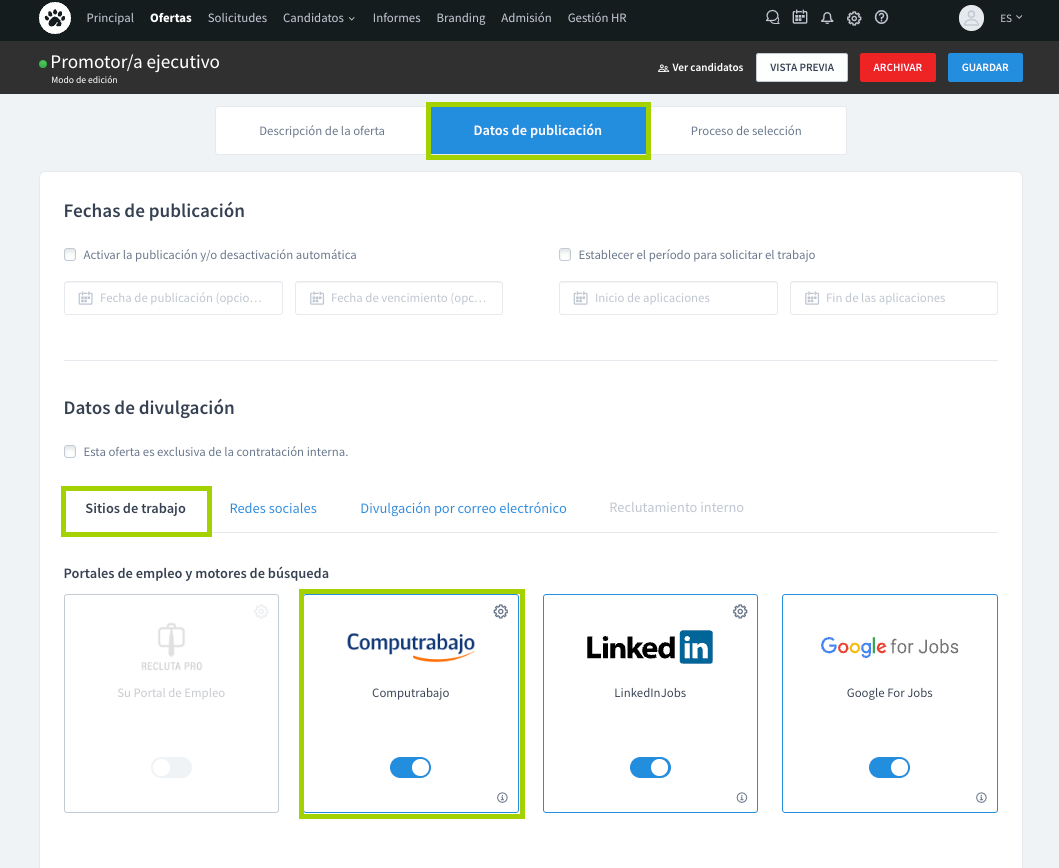This screenshot has width=1059, height=868.
Task: Open the settings gear in top bar
Action: click(x=854, y=18)
